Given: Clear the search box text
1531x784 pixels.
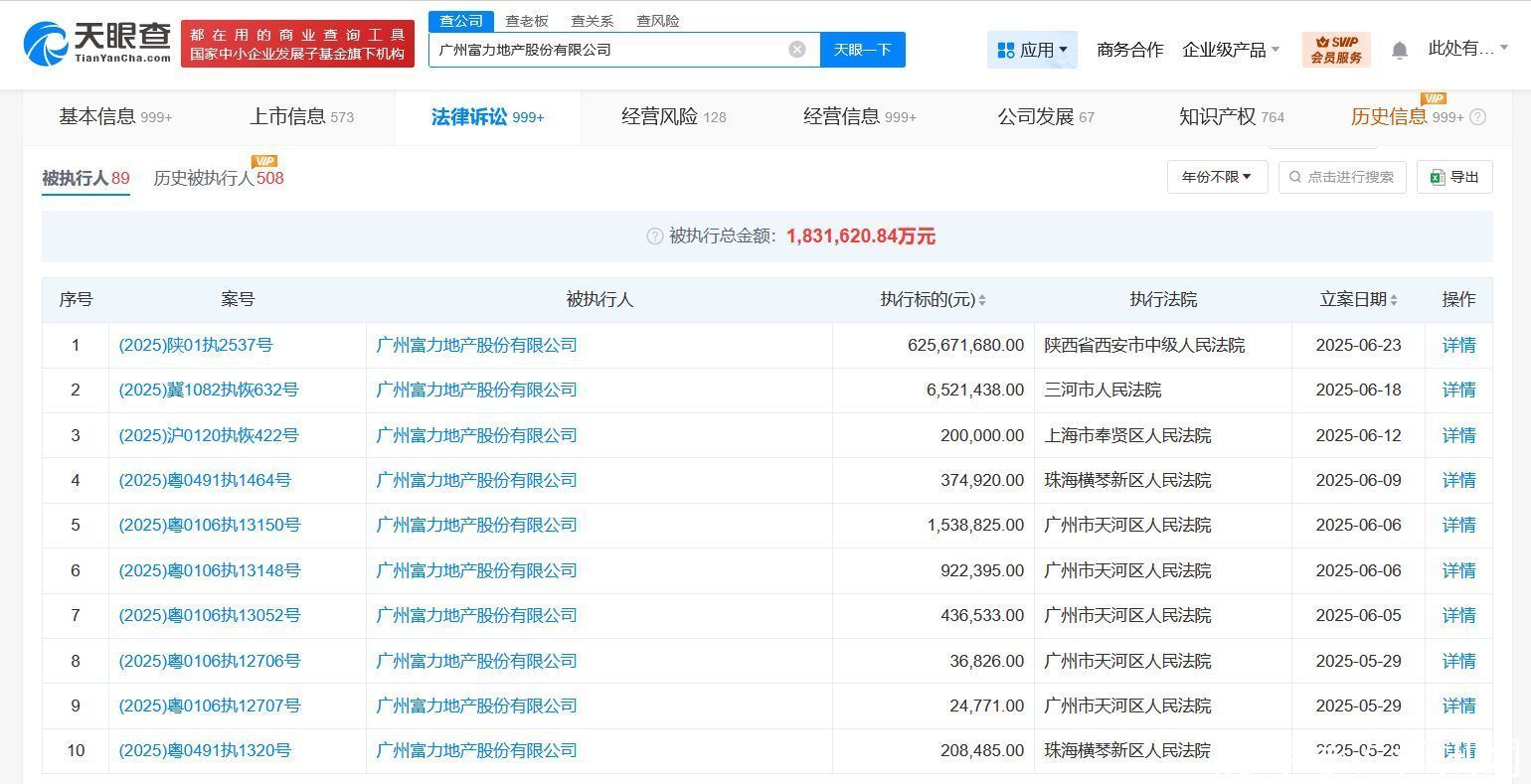Looking at the screenshot, I should coord(797,50).
